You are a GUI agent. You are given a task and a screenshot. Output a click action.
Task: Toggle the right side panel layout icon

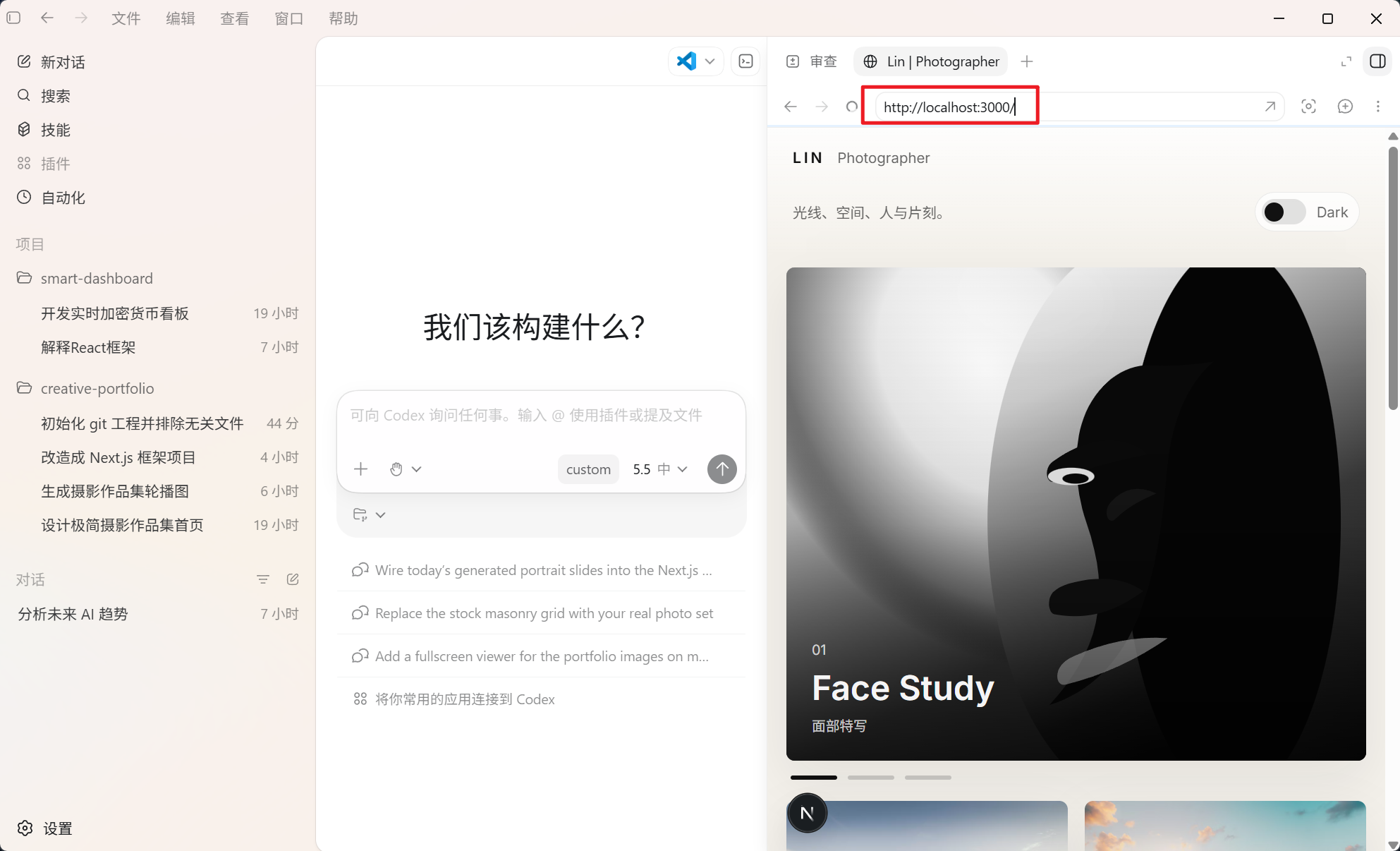point(1377,61)
